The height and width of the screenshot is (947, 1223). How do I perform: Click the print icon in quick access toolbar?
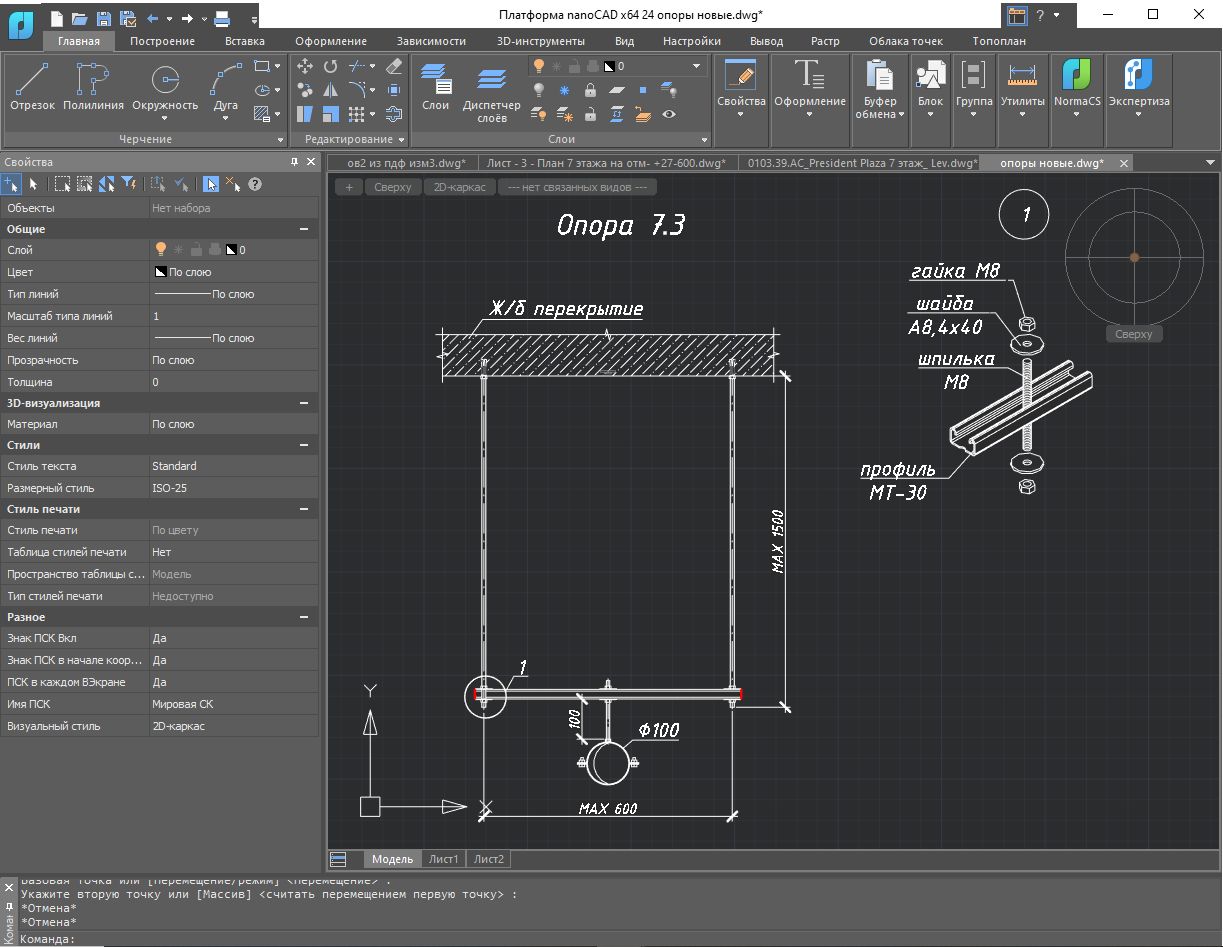[222, 18]
